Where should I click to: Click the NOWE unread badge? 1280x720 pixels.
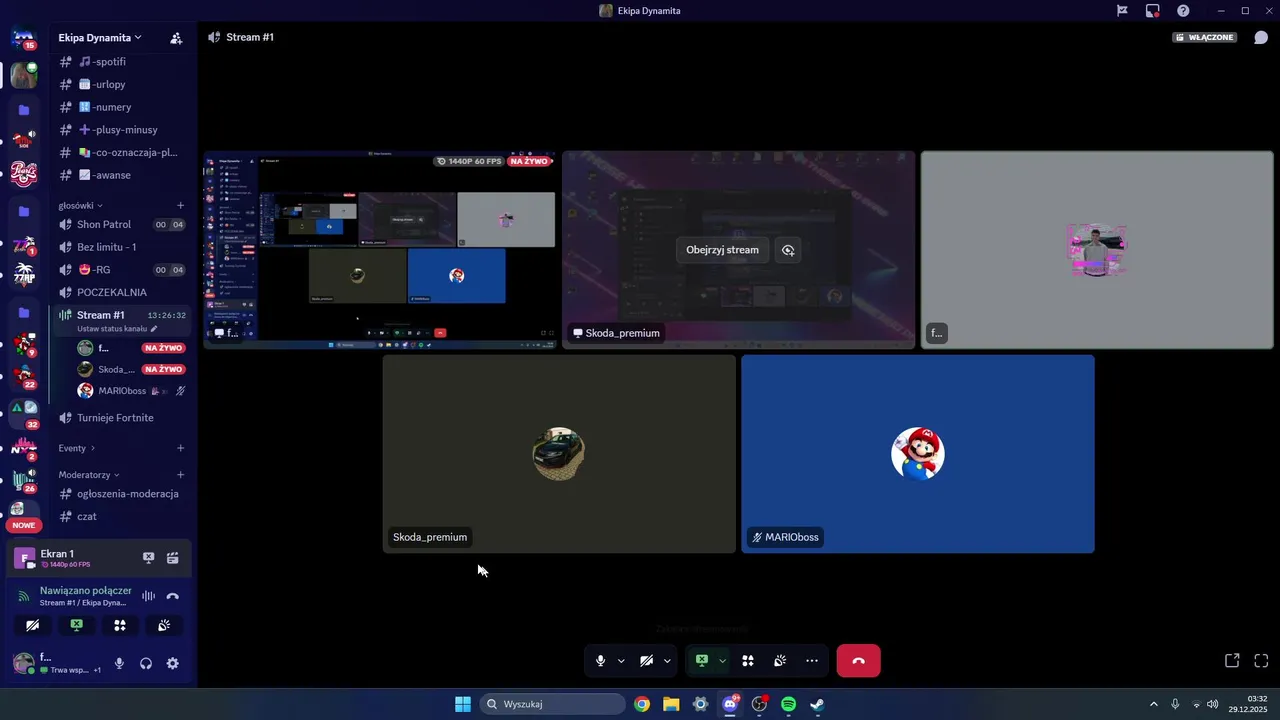coord(24,525)
